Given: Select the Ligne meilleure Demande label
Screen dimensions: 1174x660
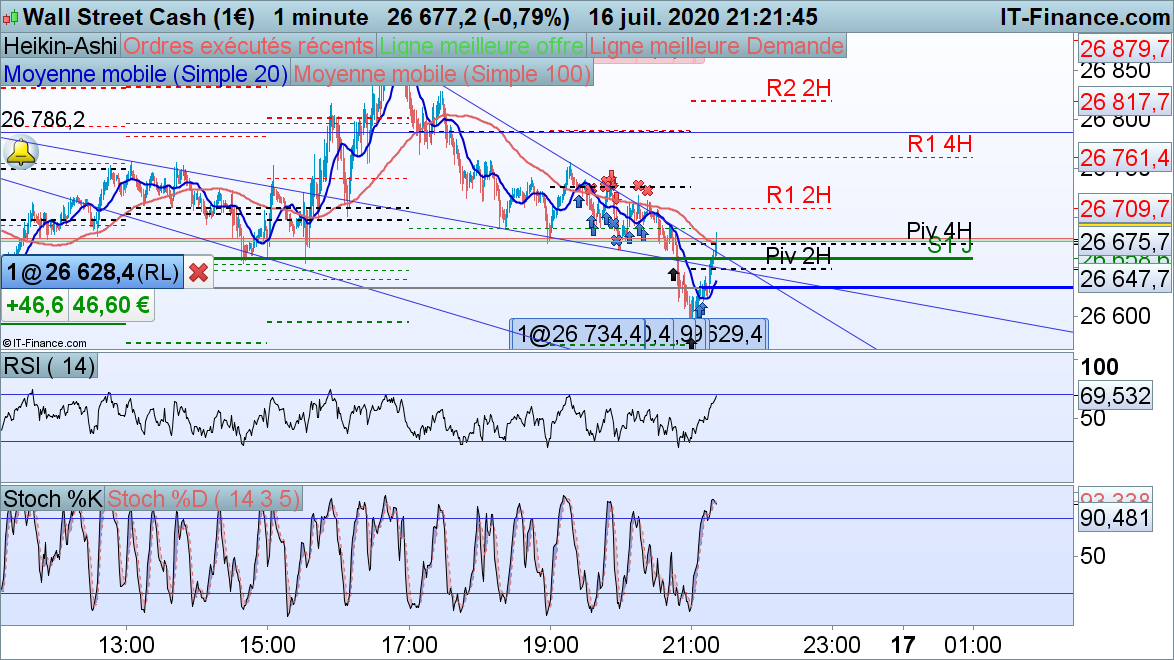Looking at the screenshot, I should tap(717, 46).
